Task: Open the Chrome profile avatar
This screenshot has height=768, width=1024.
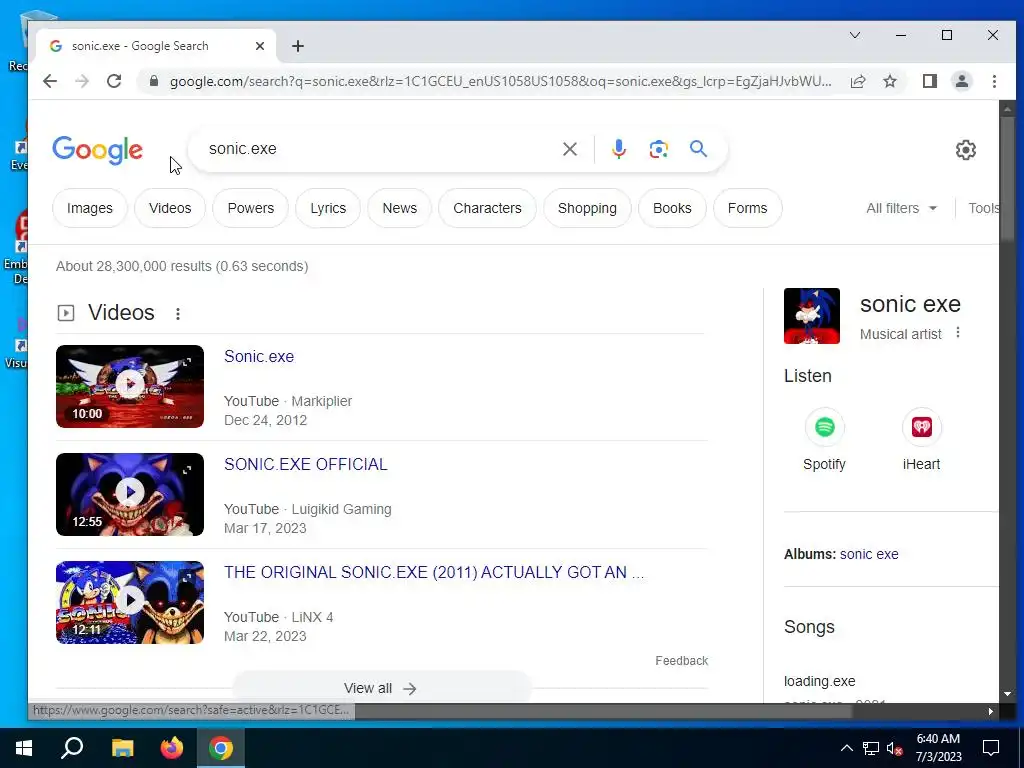Action: click(961, 81)
